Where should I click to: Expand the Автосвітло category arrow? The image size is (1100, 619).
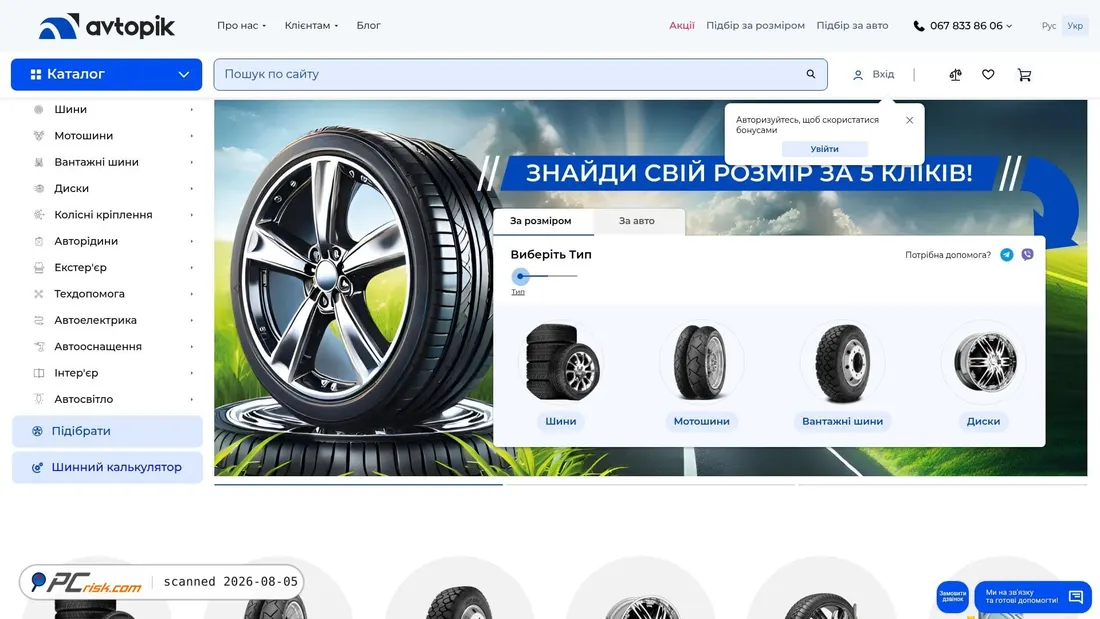[x=192, y=399]
